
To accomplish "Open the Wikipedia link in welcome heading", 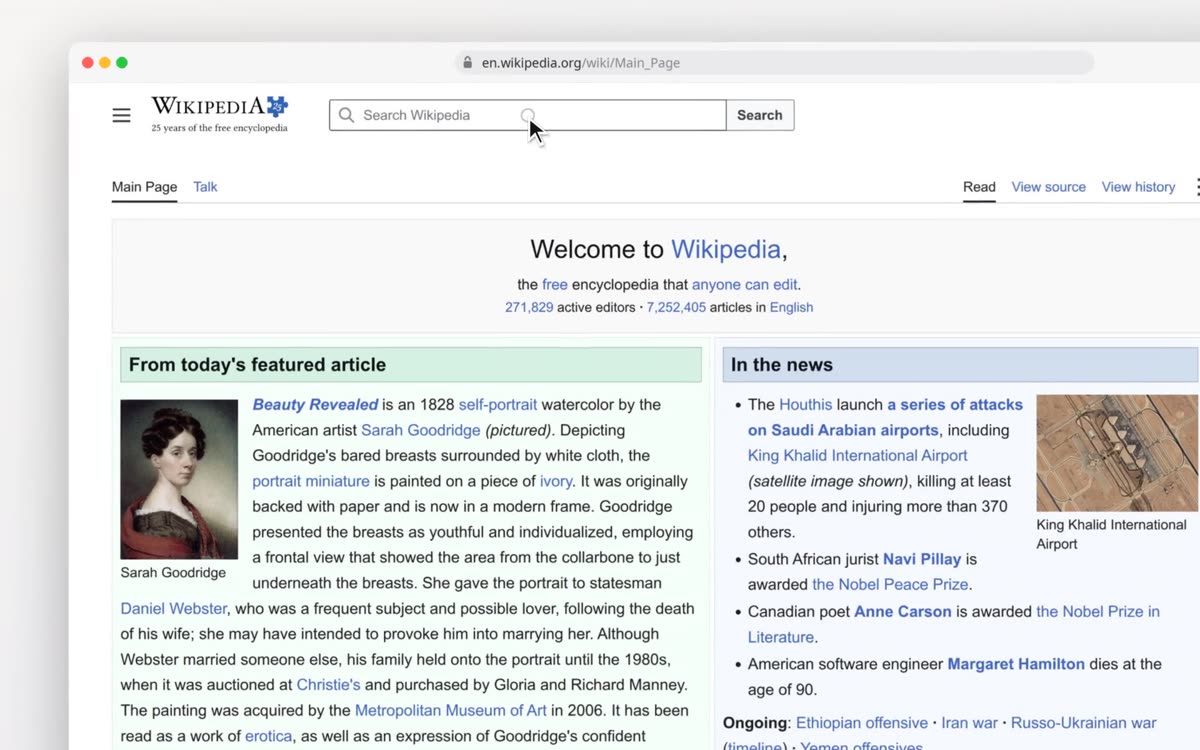I will click(725, 249).
